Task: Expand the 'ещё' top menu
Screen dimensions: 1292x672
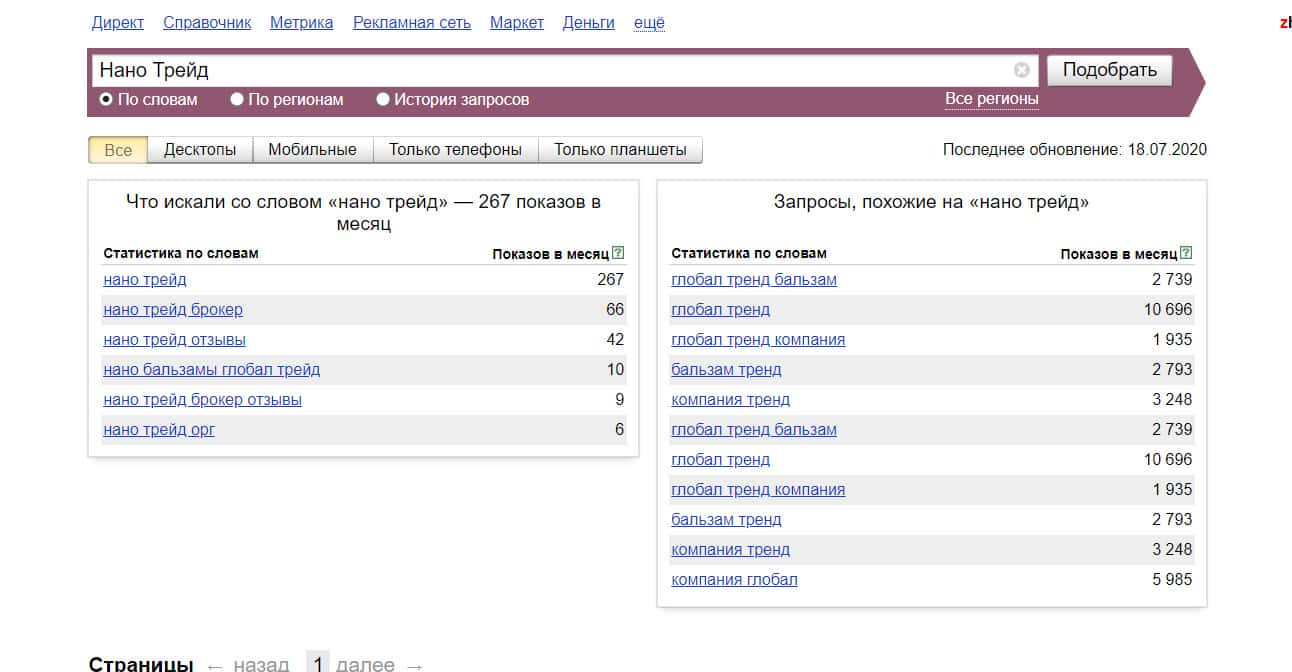Action: (x=649, y=22)
